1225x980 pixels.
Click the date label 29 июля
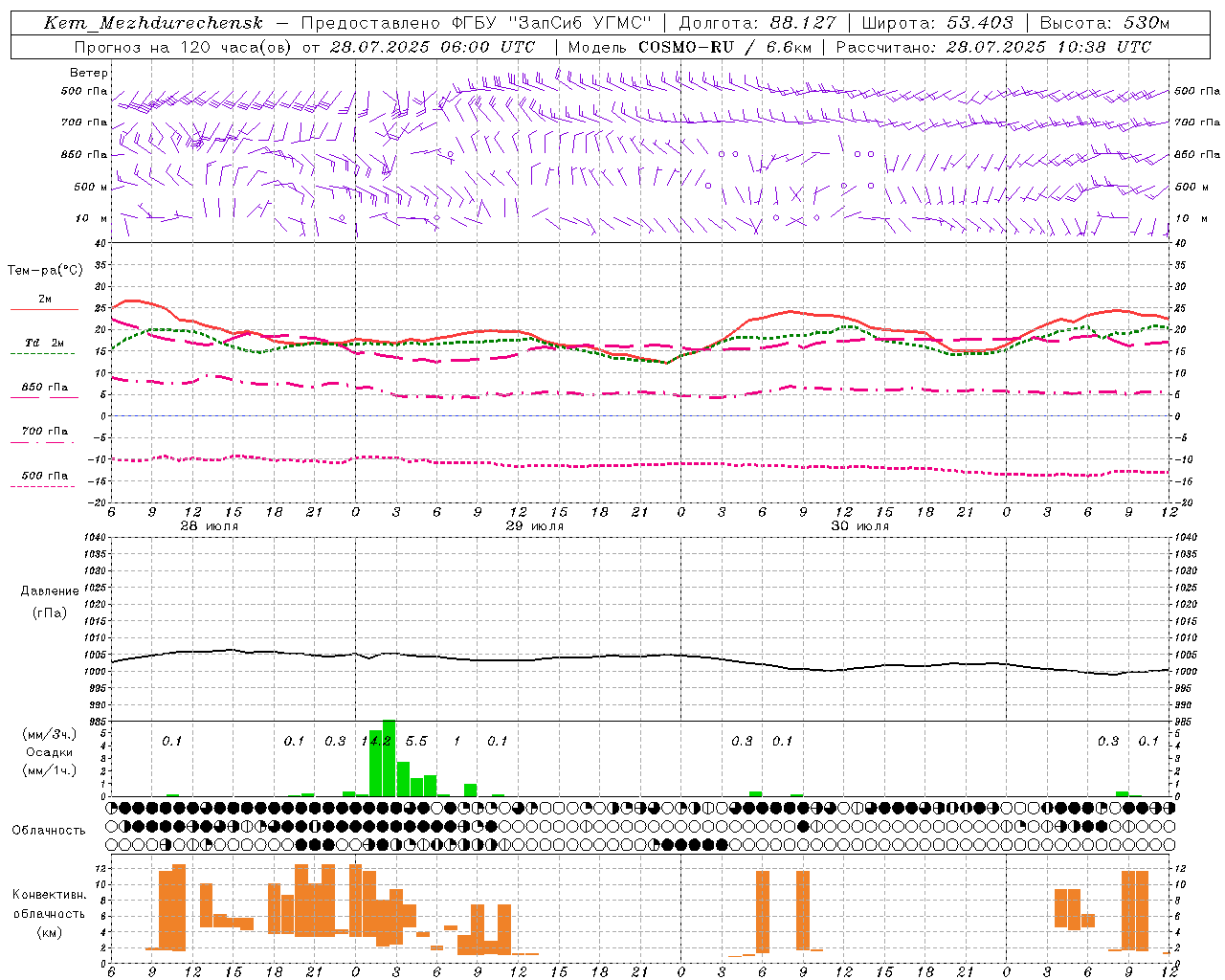point(534,526)
